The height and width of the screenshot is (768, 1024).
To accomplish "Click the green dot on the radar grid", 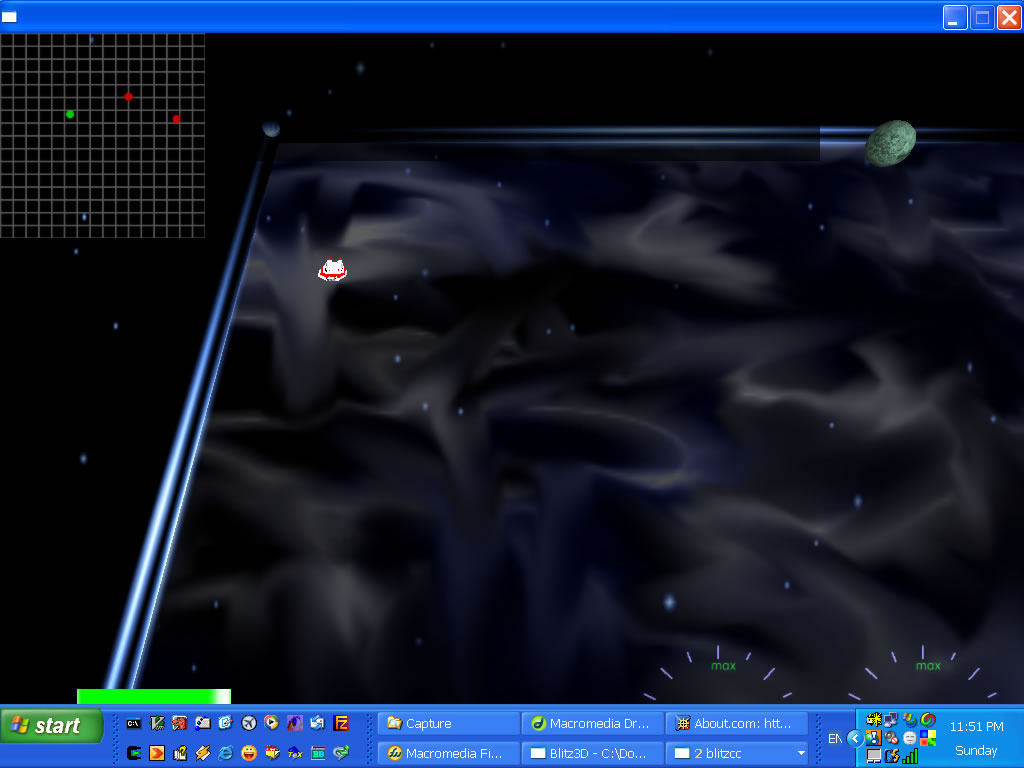I will coord(70,114).
